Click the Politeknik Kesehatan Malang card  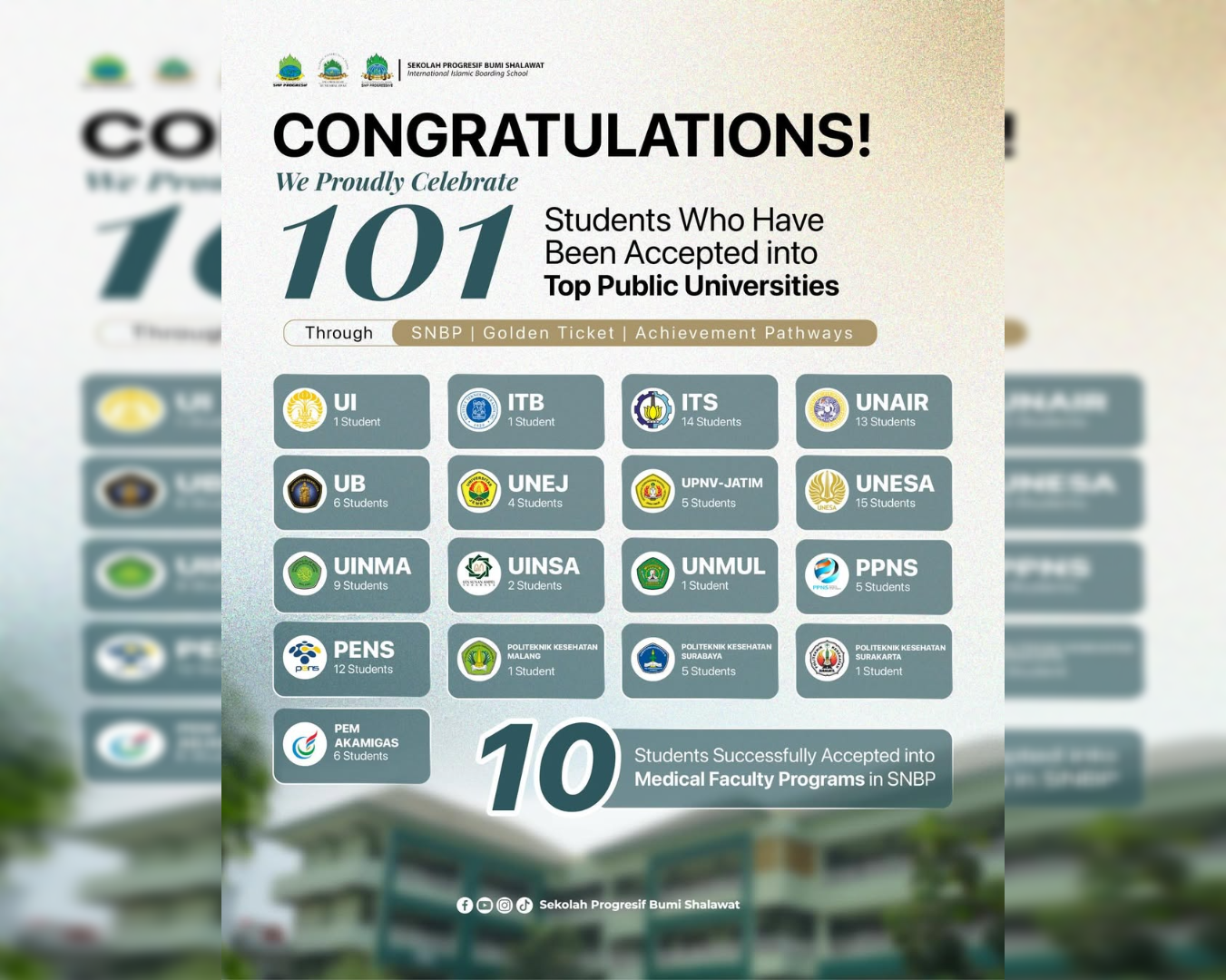[526, 661]
